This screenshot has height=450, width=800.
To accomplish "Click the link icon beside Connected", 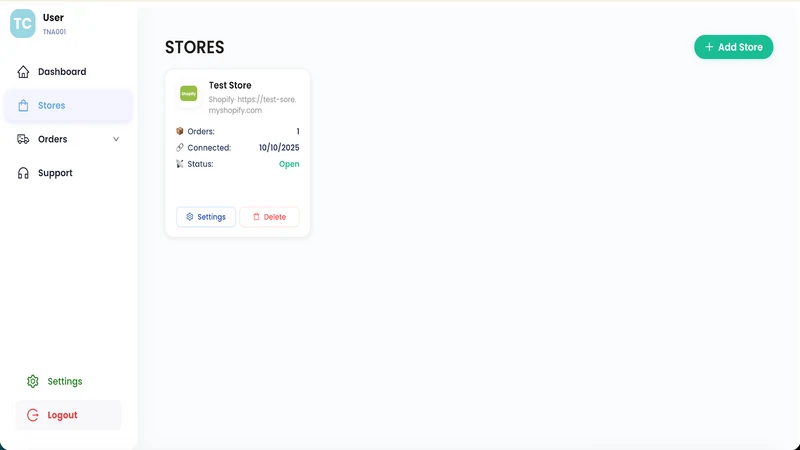I will [x=180, y=147].
